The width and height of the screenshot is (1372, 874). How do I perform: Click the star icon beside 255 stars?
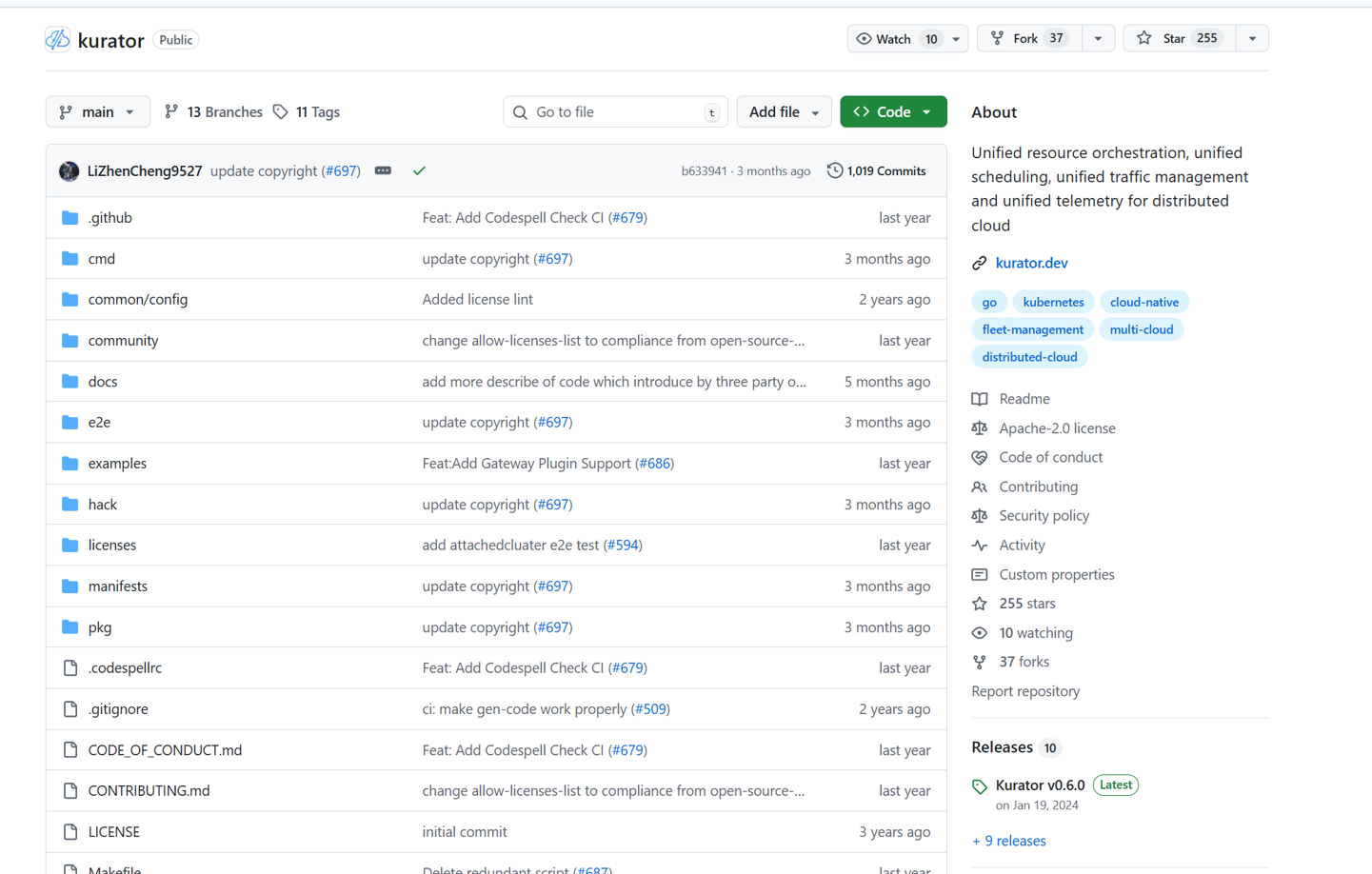pos(980,604)
